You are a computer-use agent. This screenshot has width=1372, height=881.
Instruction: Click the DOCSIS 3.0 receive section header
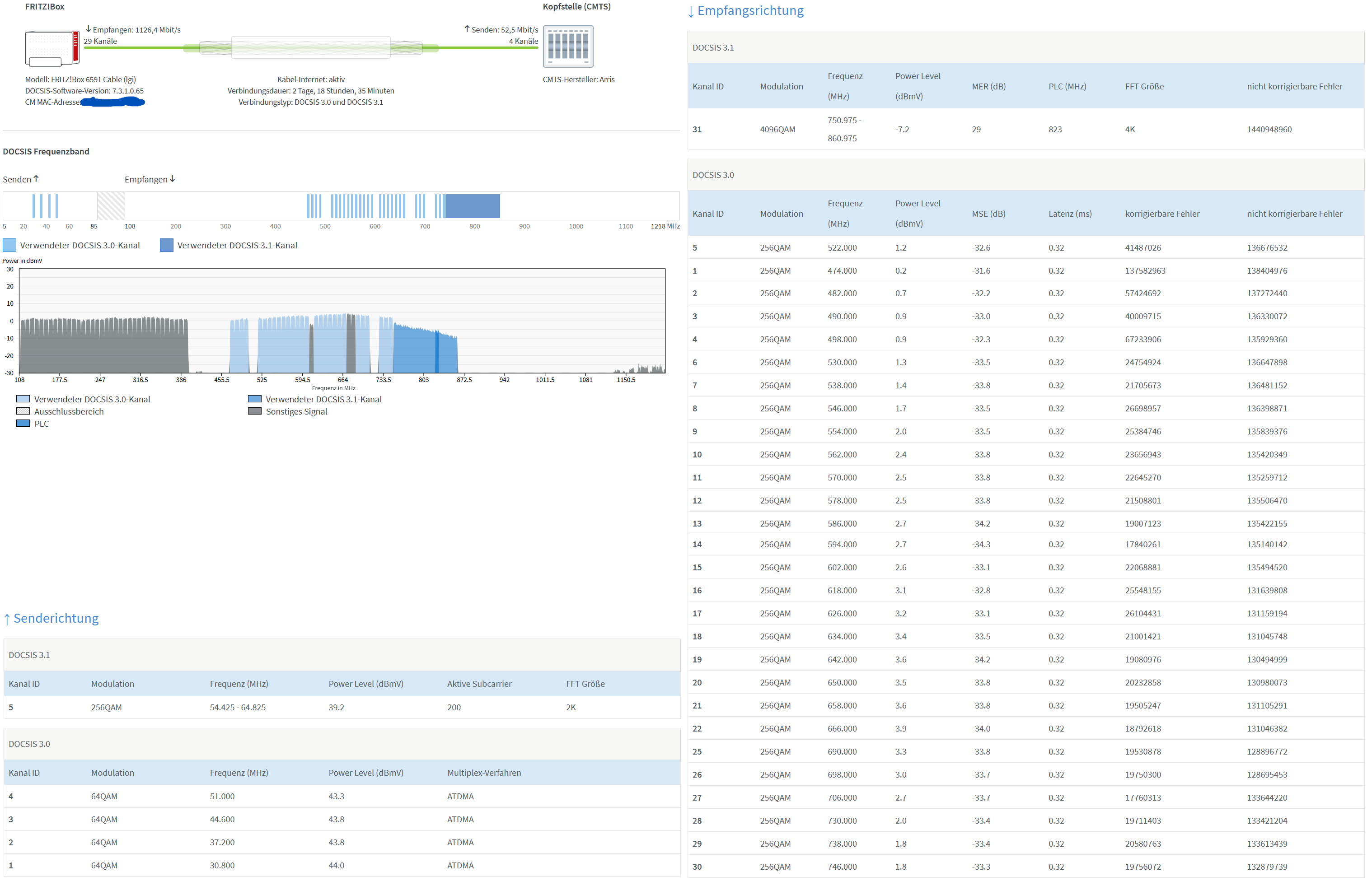713,175
